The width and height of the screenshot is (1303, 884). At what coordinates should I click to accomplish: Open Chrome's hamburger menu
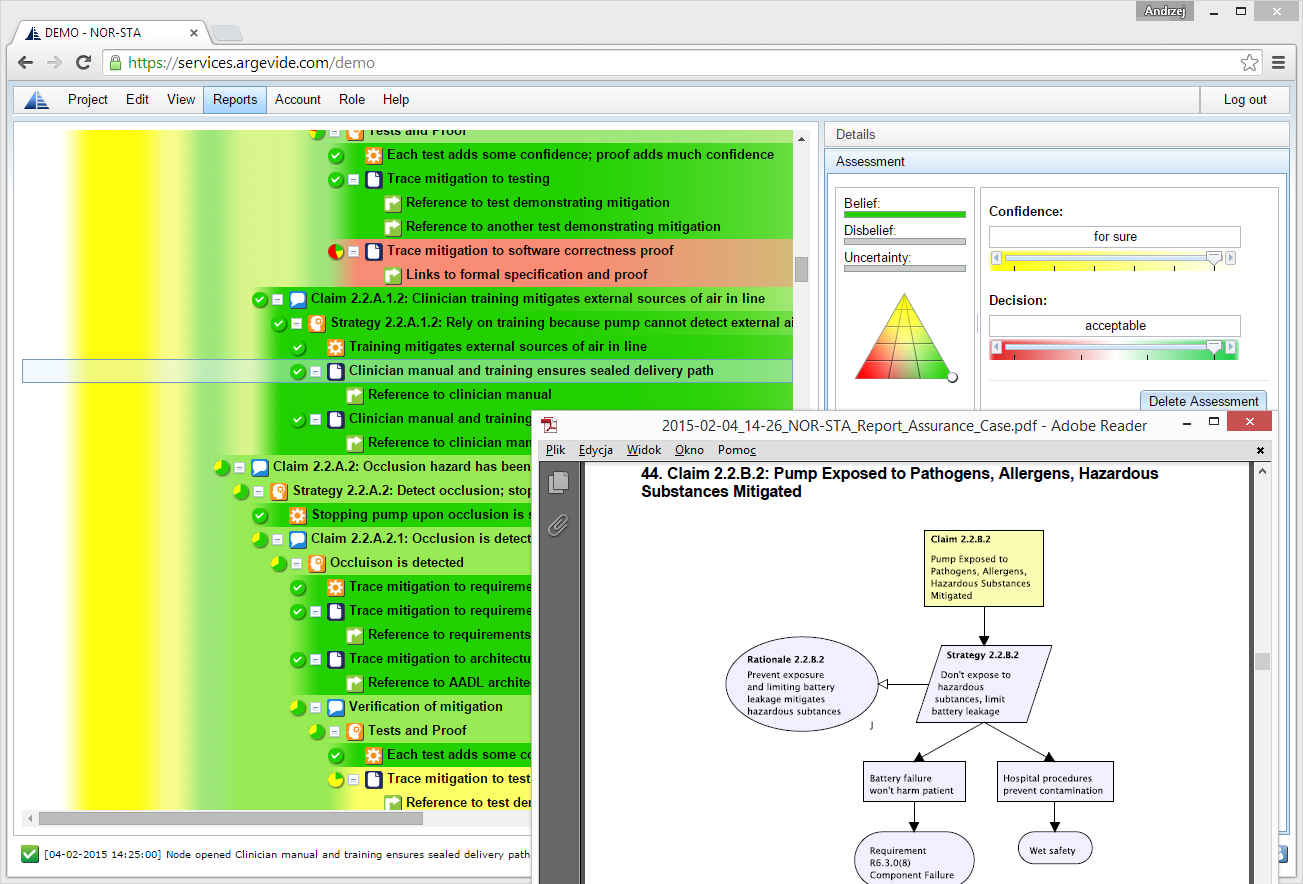1279,62
